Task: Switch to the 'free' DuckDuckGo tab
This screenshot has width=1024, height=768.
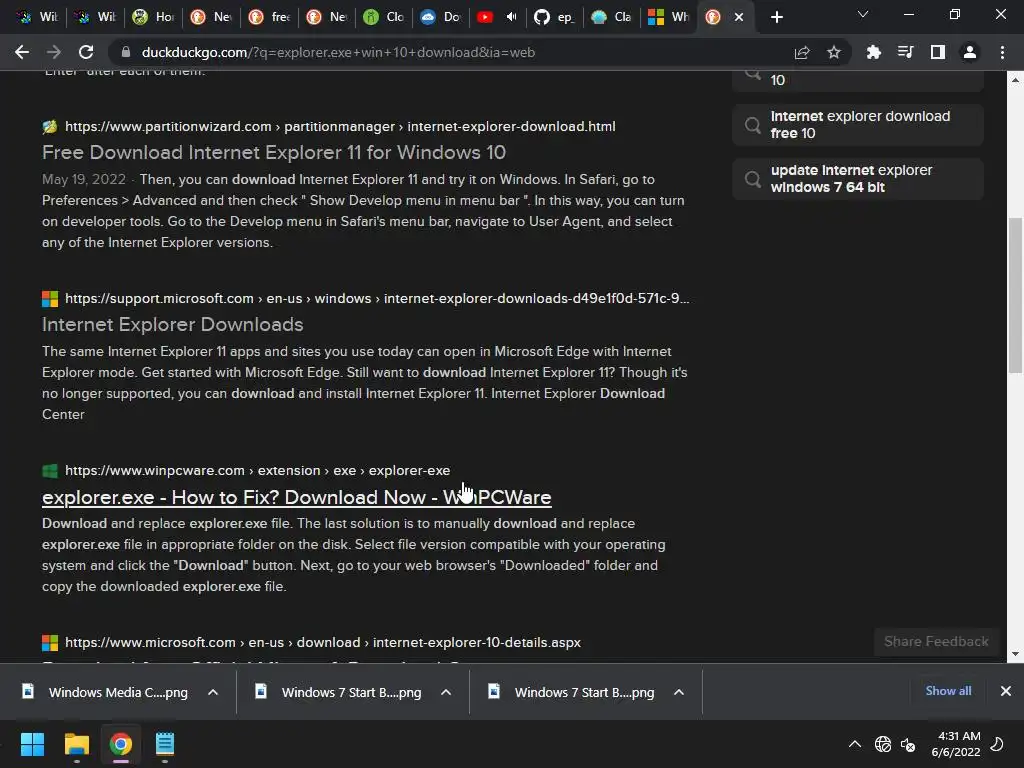Action: coord(268,17)
